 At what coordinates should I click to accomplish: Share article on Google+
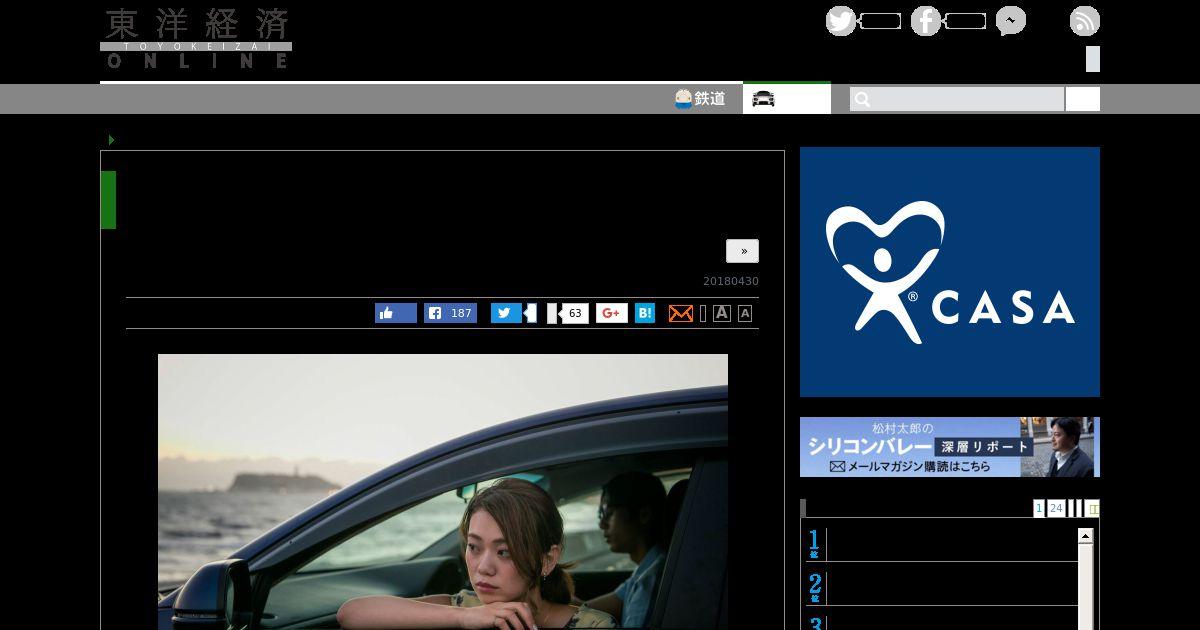point(612,313)
